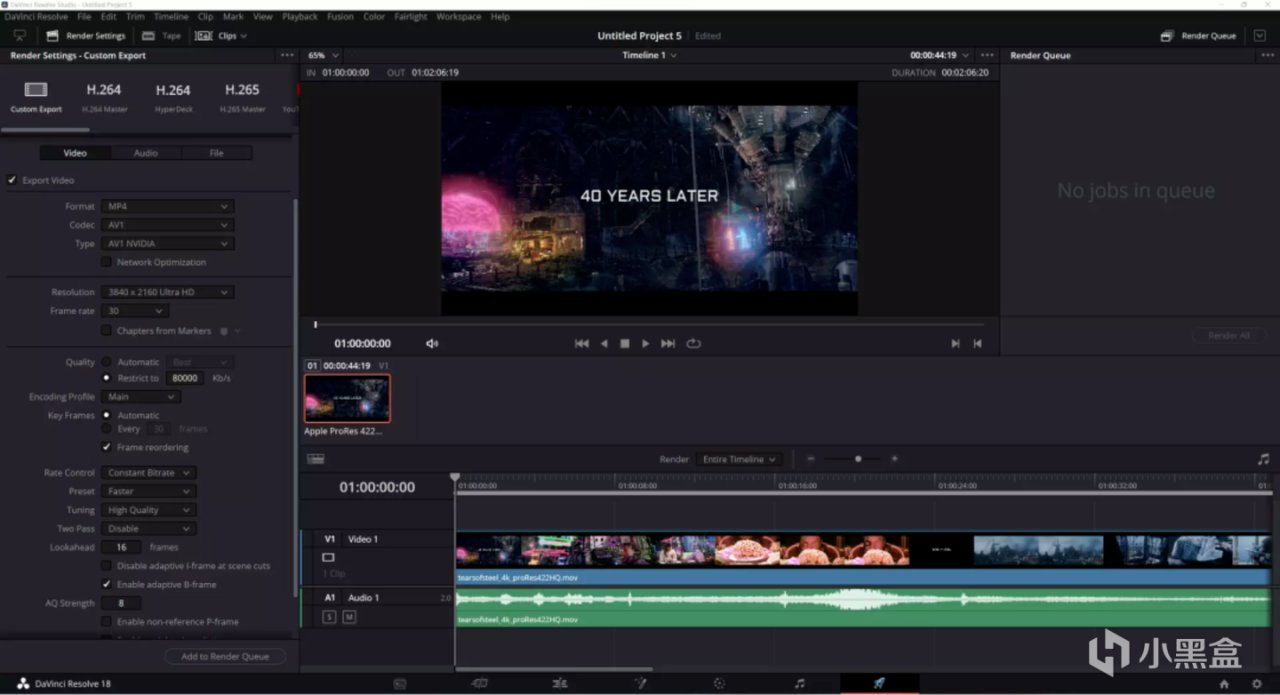Click the loop playback icon

click(x=693, y=343)
